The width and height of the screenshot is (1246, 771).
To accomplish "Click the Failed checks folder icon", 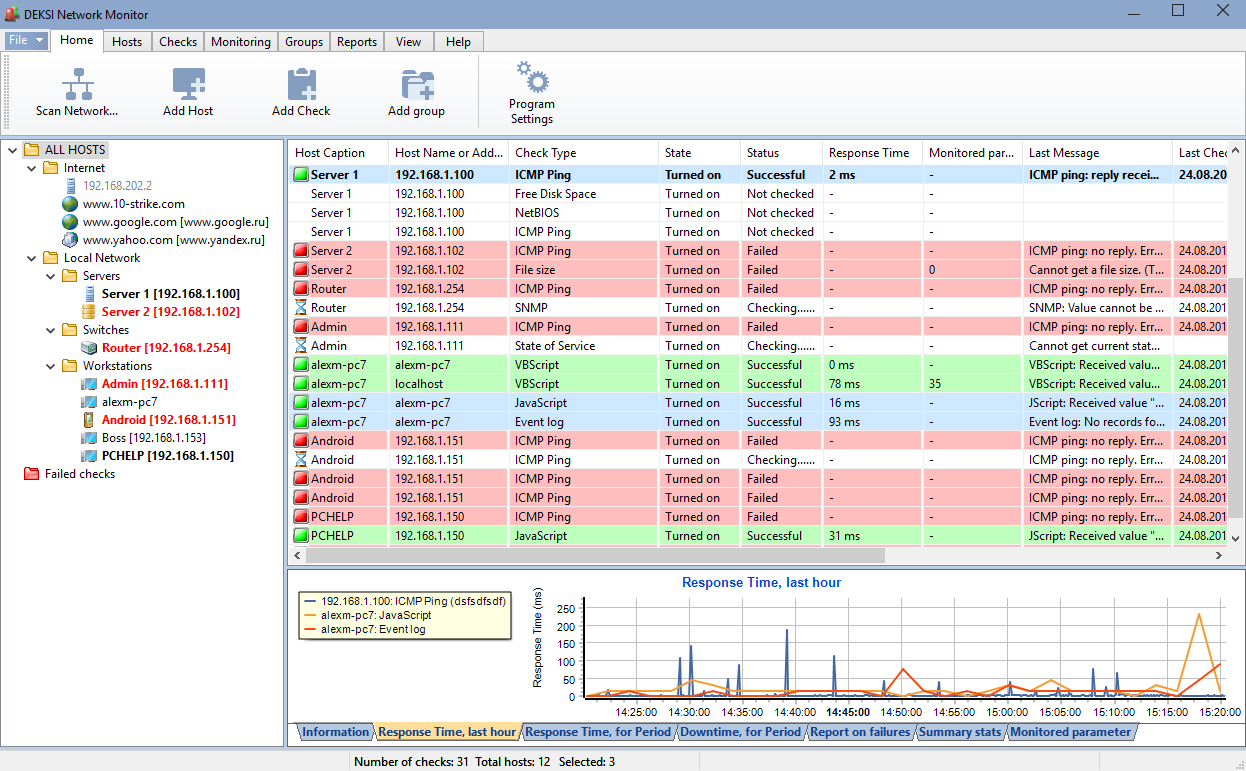I will point(31,473).
